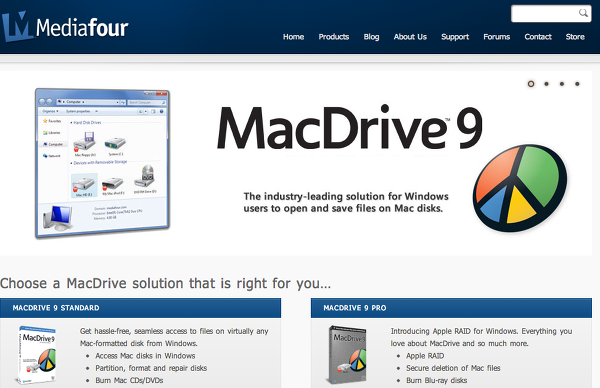Select the second slideshow dot
600x388 pixels.
pos(546,84)
